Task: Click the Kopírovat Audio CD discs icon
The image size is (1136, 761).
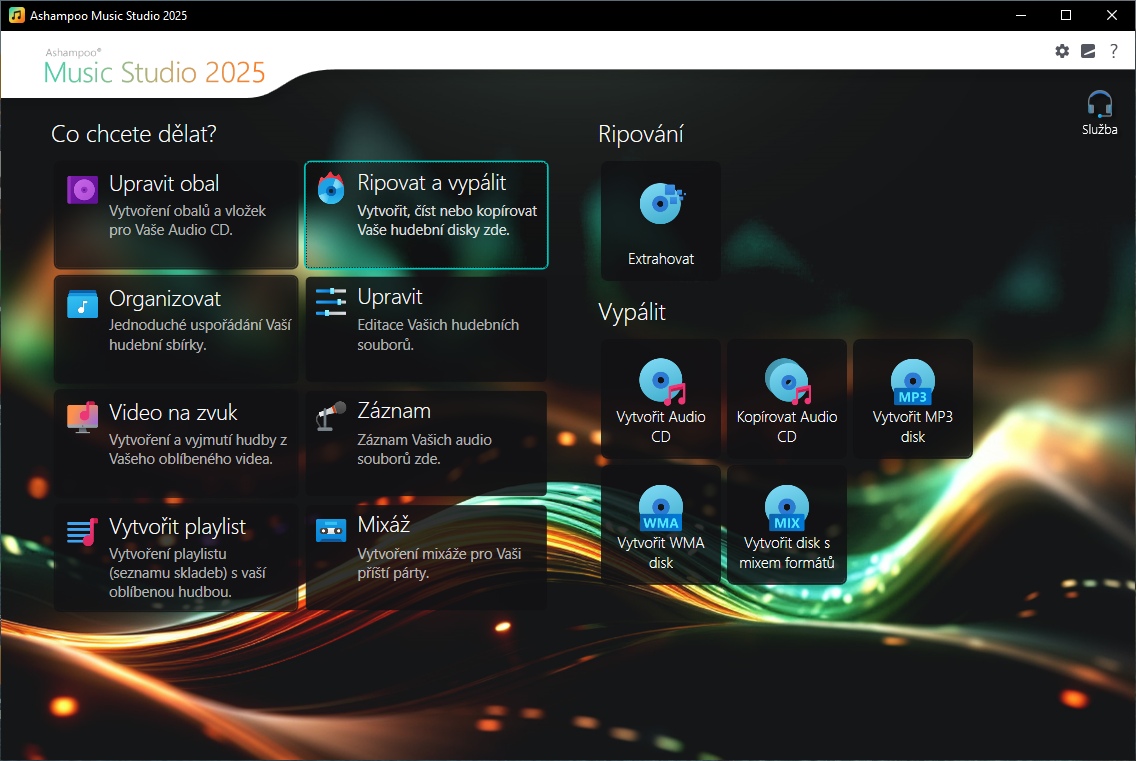Action: [x=788, y=381]
